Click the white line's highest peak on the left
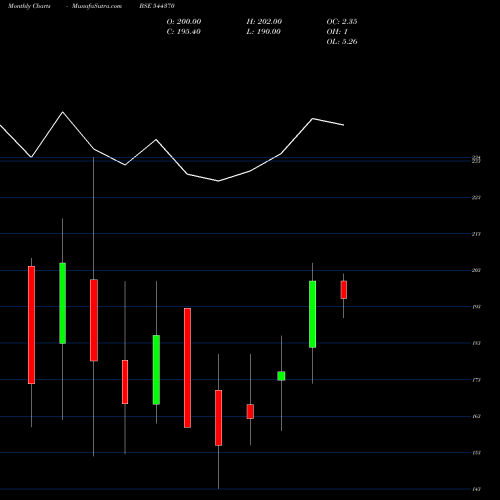 (x=63, y=112)
